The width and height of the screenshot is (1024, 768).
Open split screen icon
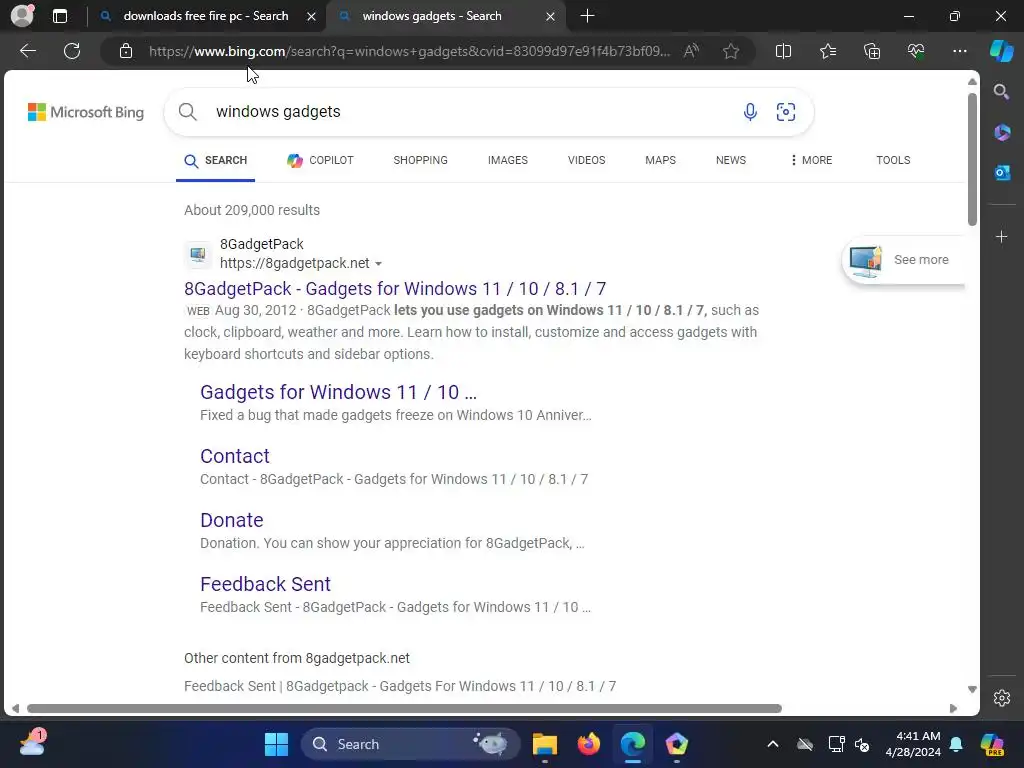tap(783, 51)
